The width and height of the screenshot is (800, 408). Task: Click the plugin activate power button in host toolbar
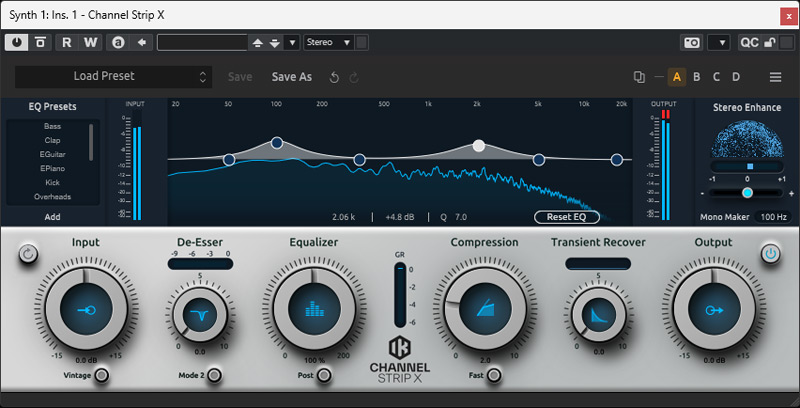click(17, 42)
